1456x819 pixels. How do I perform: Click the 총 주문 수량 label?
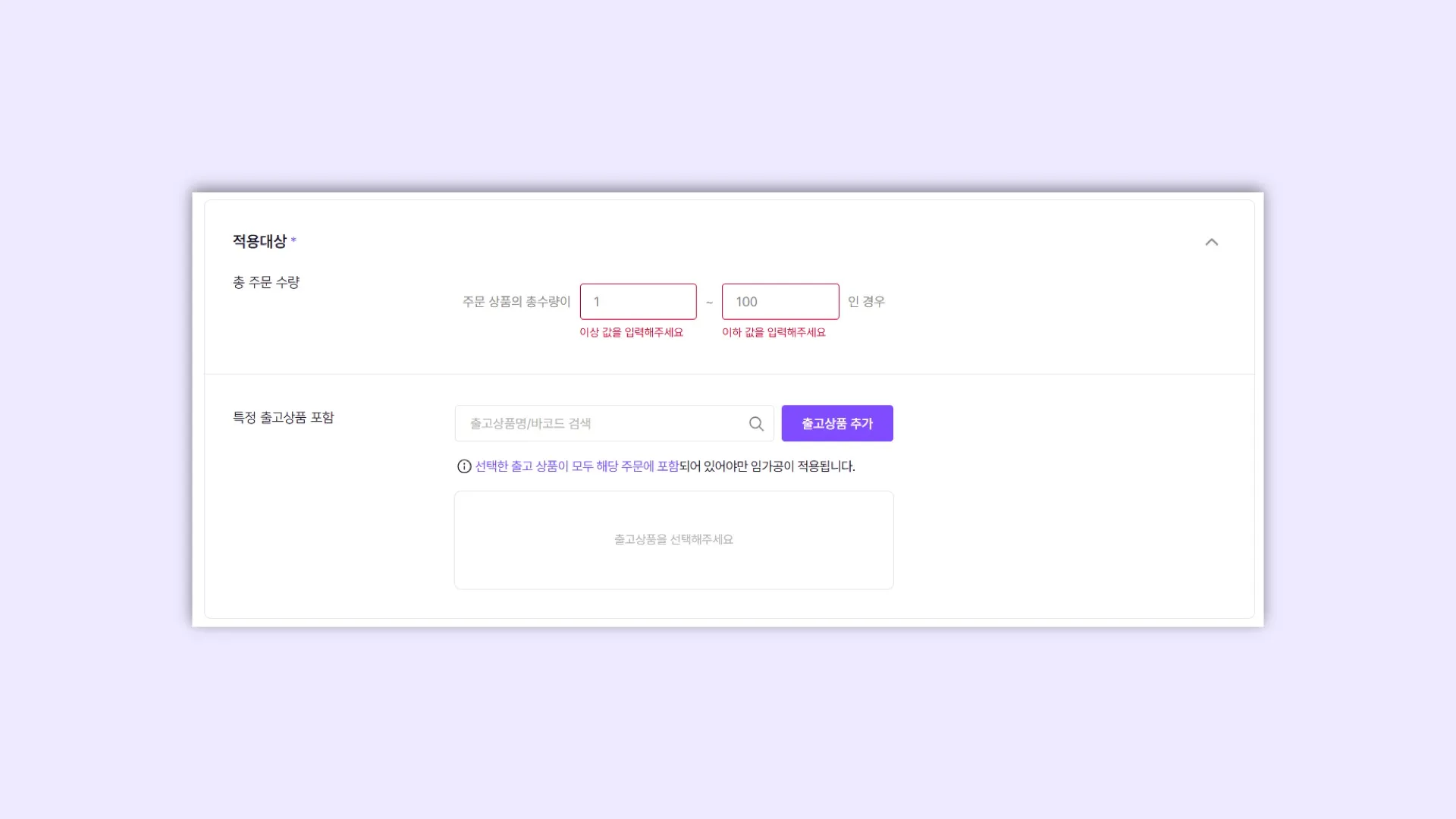(x=266, y=282)
